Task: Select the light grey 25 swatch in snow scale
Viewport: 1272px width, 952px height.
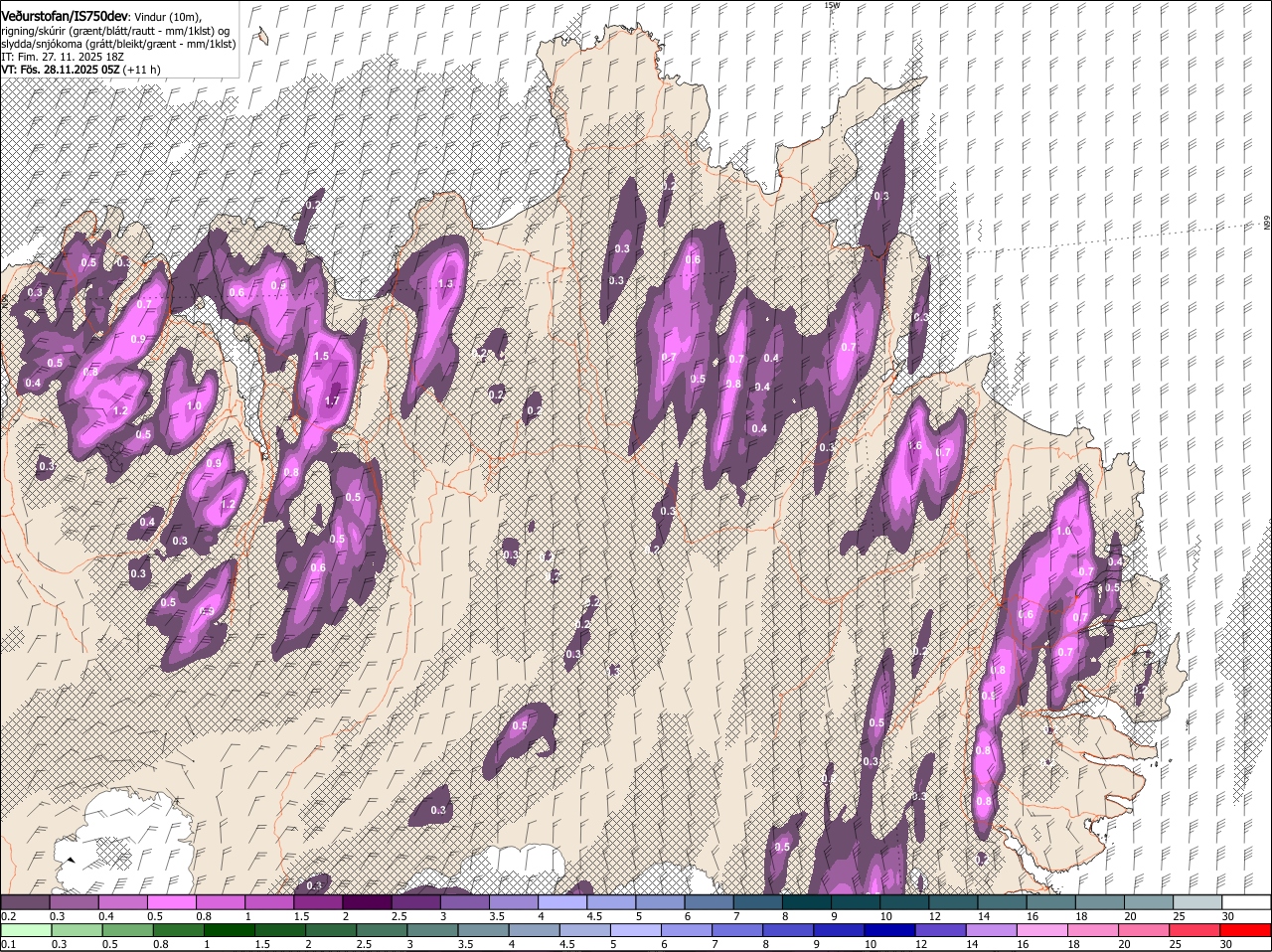Action: [1197, 901]
